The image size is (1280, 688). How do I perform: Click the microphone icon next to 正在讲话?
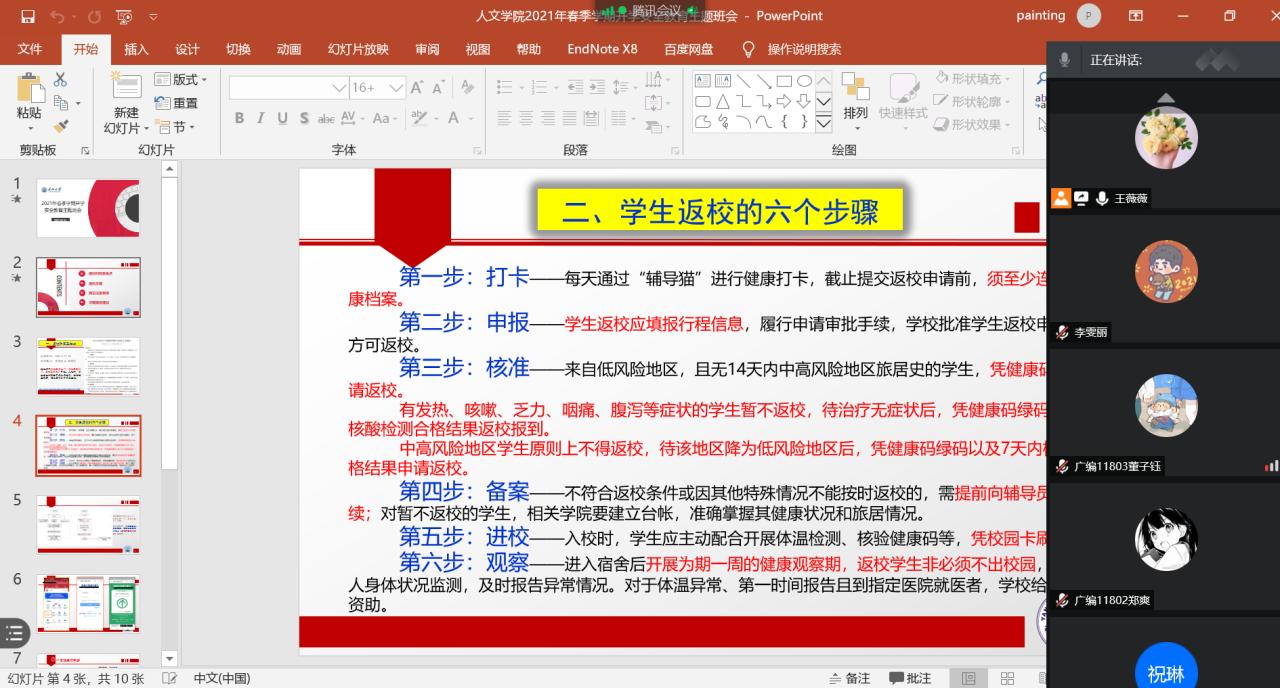pyautogui.click(x=1064, y=60)
